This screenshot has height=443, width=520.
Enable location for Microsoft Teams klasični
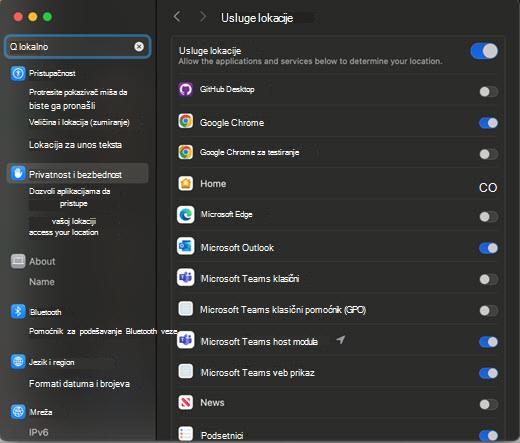point(489,279)
